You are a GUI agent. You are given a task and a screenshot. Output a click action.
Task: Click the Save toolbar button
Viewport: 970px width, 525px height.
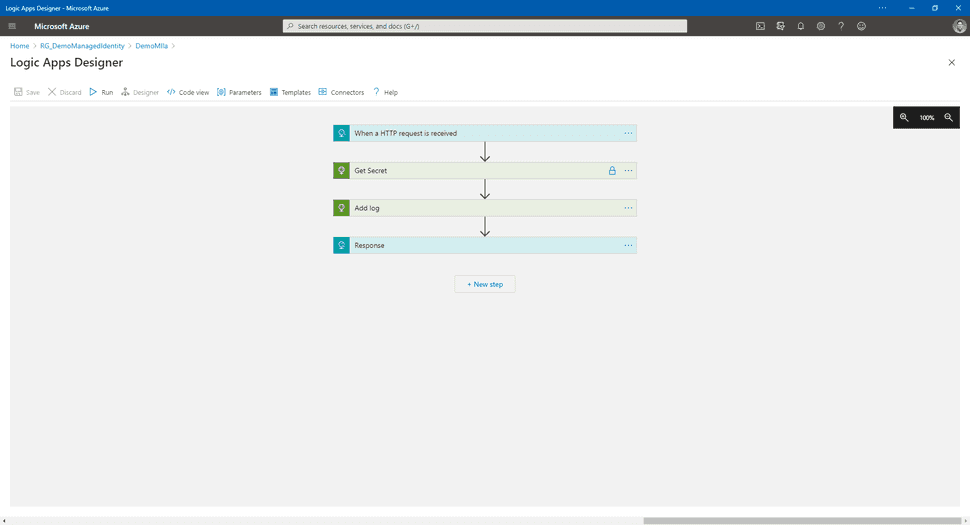[27, 92]
